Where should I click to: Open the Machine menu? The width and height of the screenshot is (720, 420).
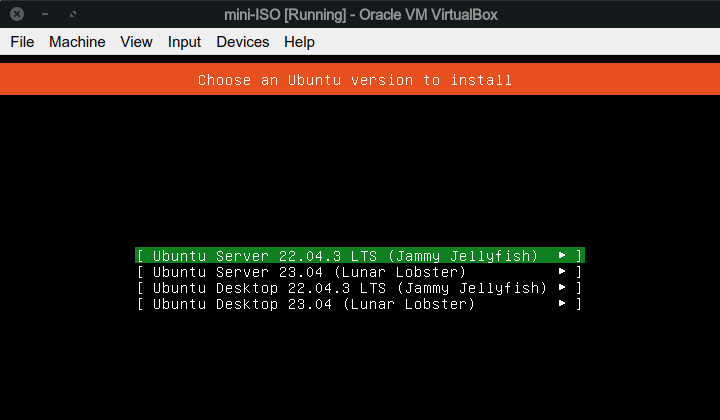(x=77, y=42)
